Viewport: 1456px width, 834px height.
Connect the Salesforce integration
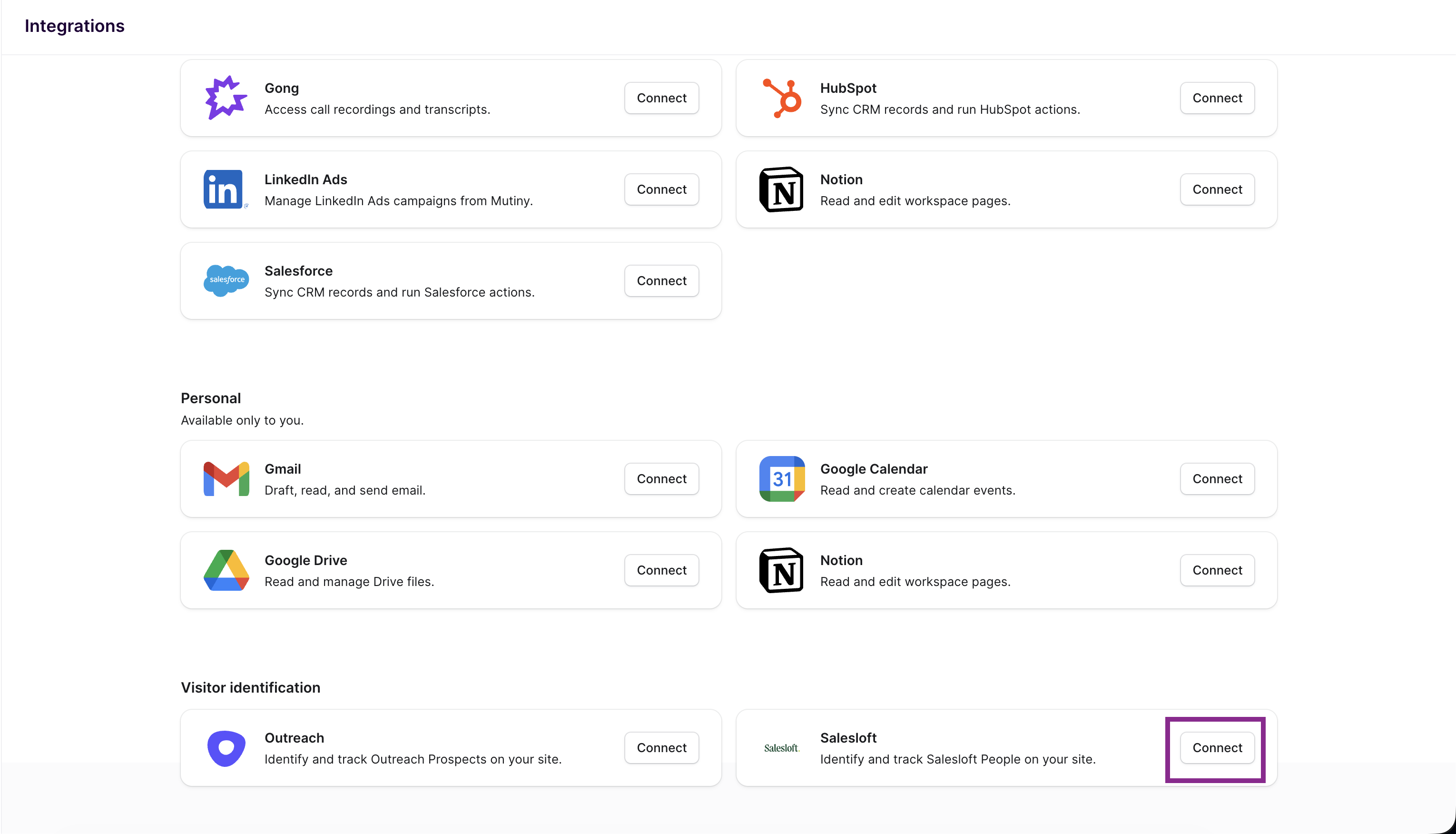click(661, 281)
